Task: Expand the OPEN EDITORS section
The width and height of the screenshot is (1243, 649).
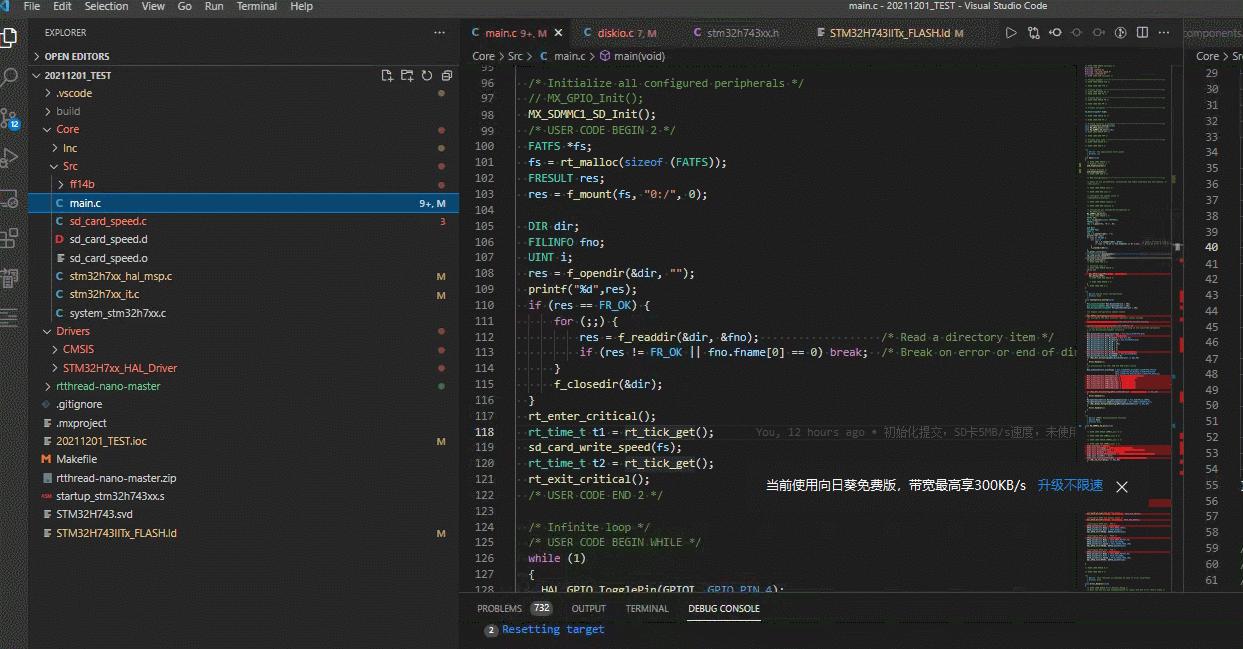Action: 76,57
